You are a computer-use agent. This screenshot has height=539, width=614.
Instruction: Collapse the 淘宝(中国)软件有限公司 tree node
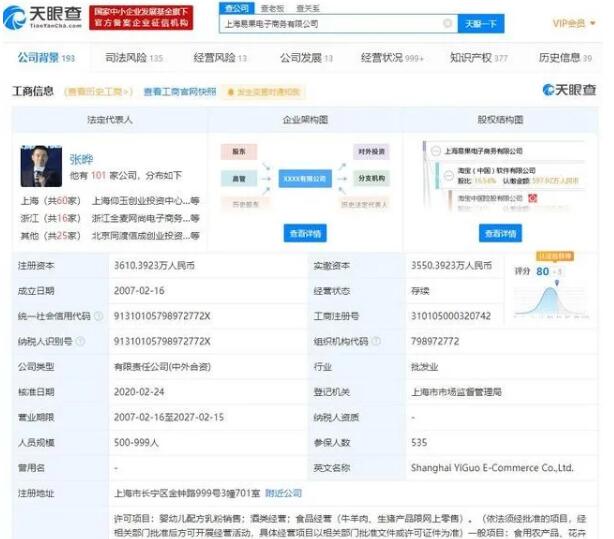tap(449, 175)
